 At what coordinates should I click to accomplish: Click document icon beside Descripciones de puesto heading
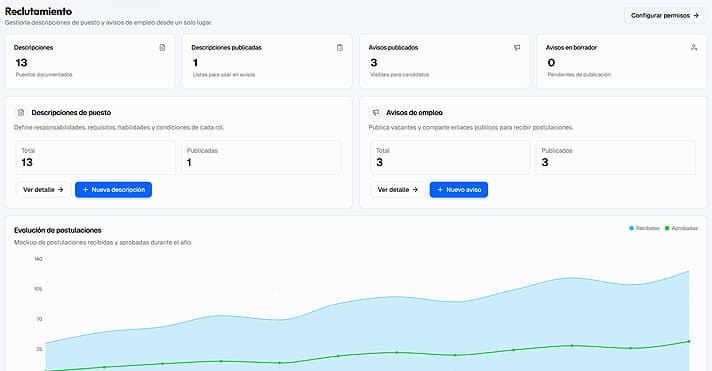[x=21, y=112]
